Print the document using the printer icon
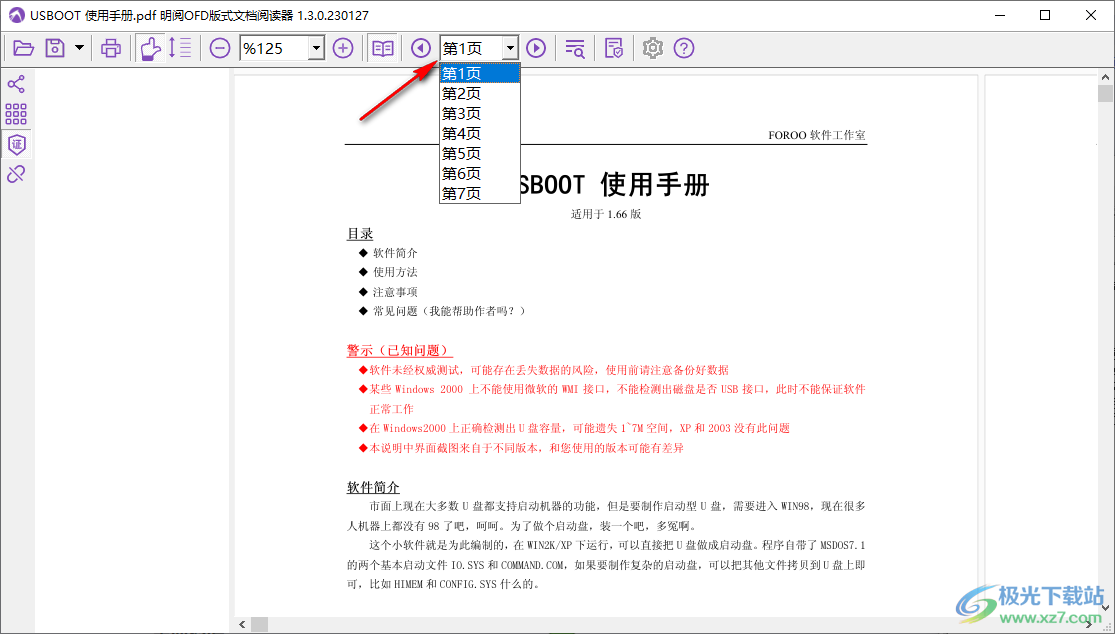 [110, 48]
